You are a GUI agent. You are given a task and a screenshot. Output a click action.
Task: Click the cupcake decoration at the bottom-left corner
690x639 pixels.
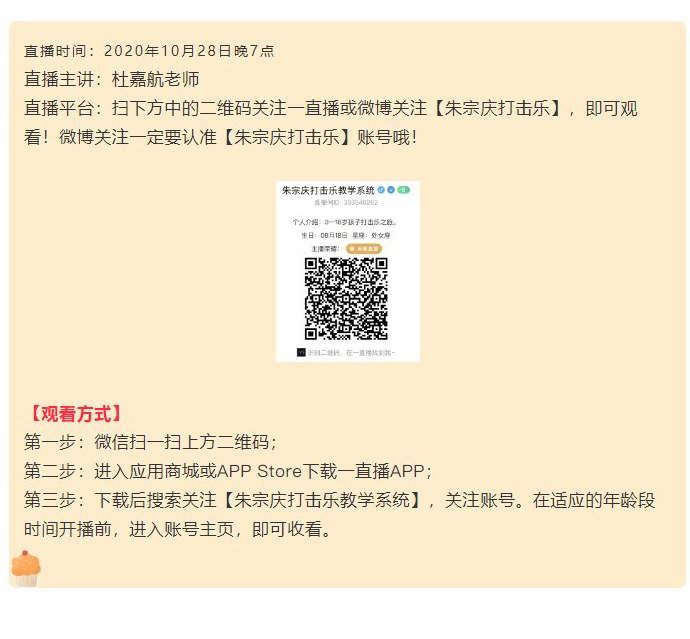point(26,568)
